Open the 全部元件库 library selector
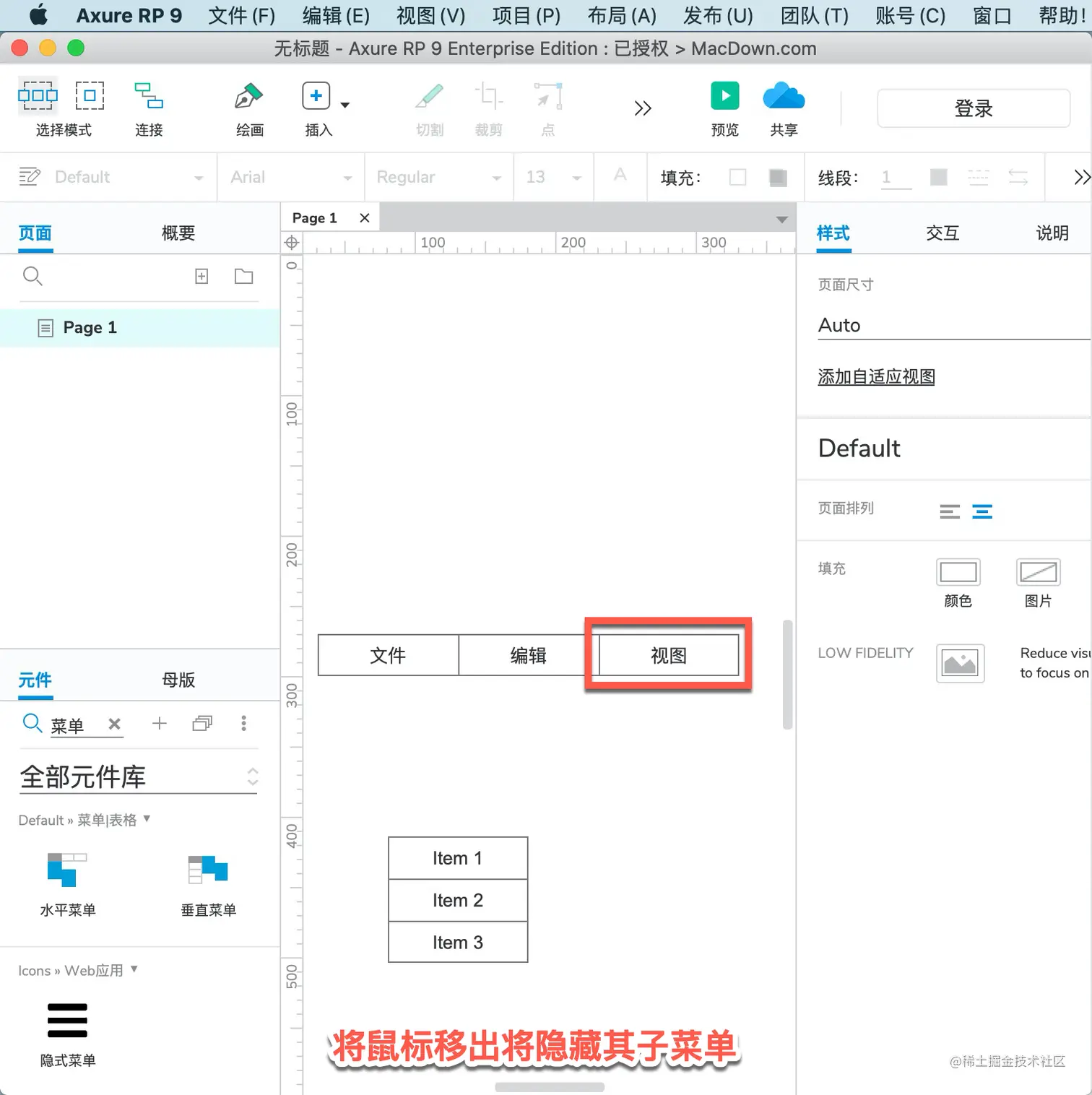 pyautogui.click(x=138, y=777)
